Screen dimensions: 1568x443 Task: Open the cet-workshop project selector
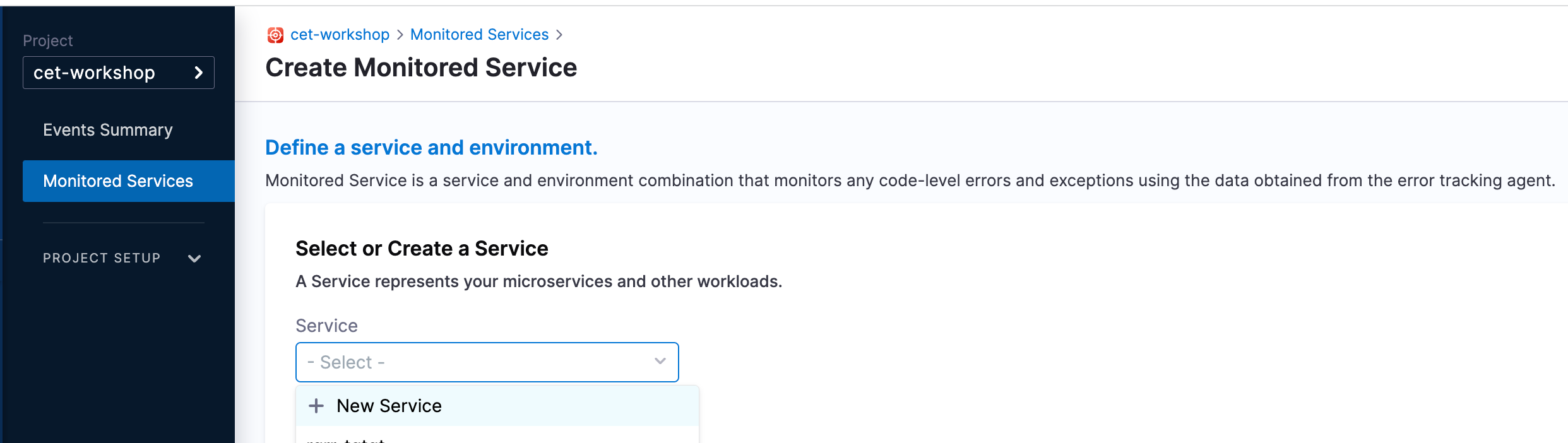pos(118,73)
